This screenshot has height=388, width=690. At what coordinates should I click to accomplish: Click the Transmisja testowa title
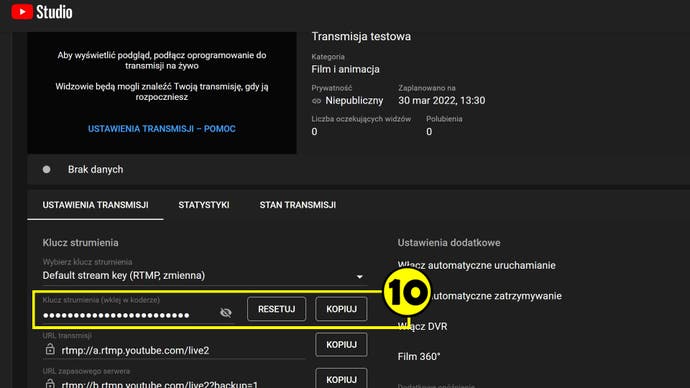[361, 37]
